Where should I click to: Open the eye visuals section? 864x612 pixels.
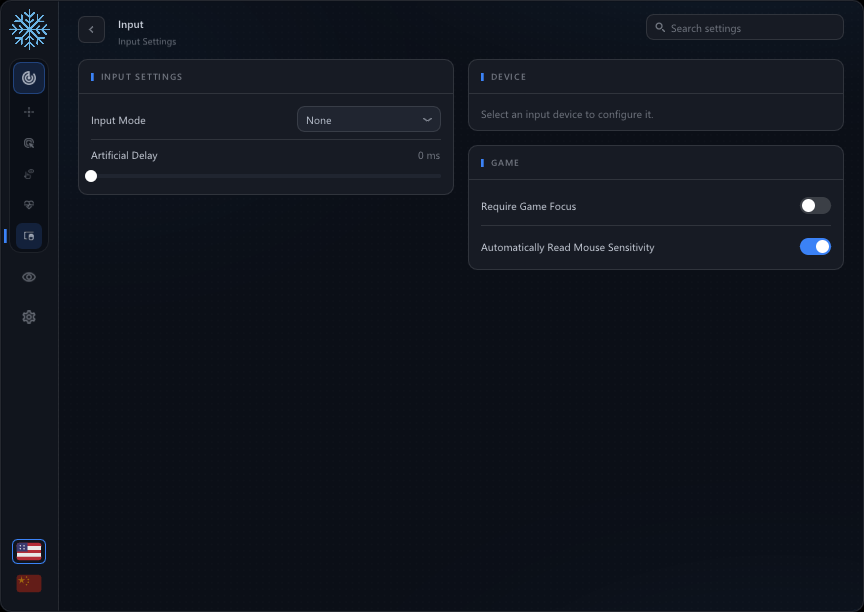point(29,277)
